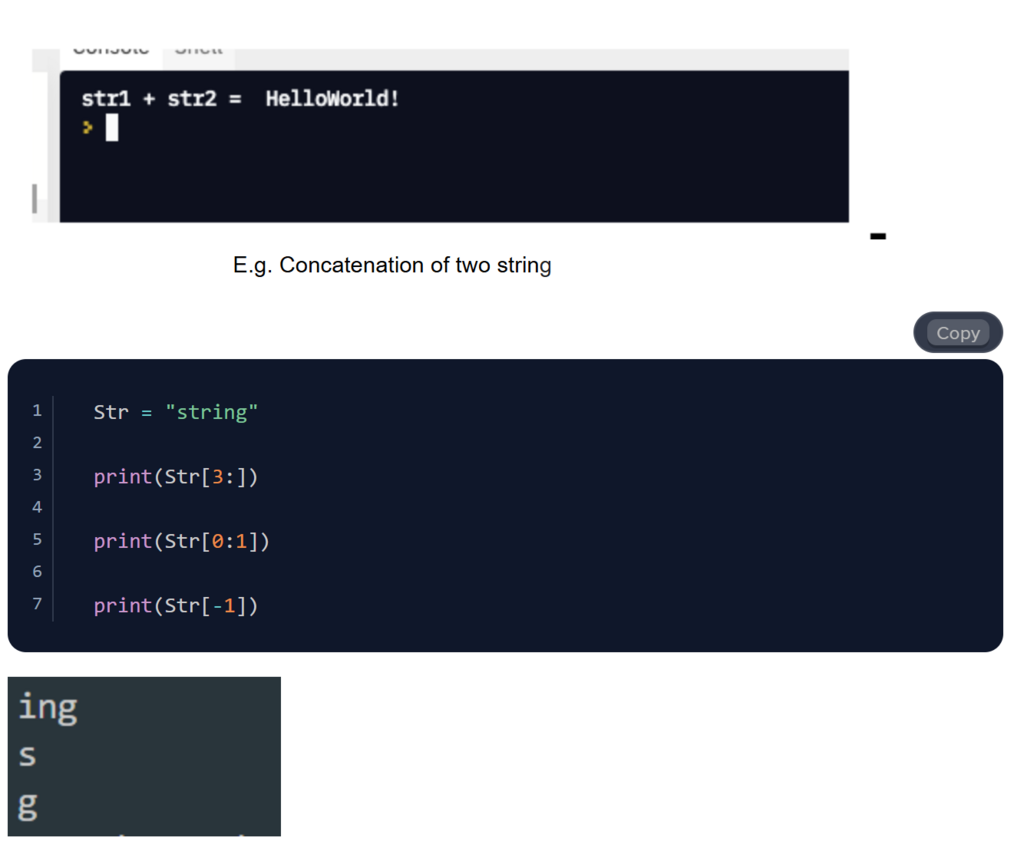This screenshot has width=1024, height=841.
Task: Switch to the Shell tab
Action: (198, 50)
